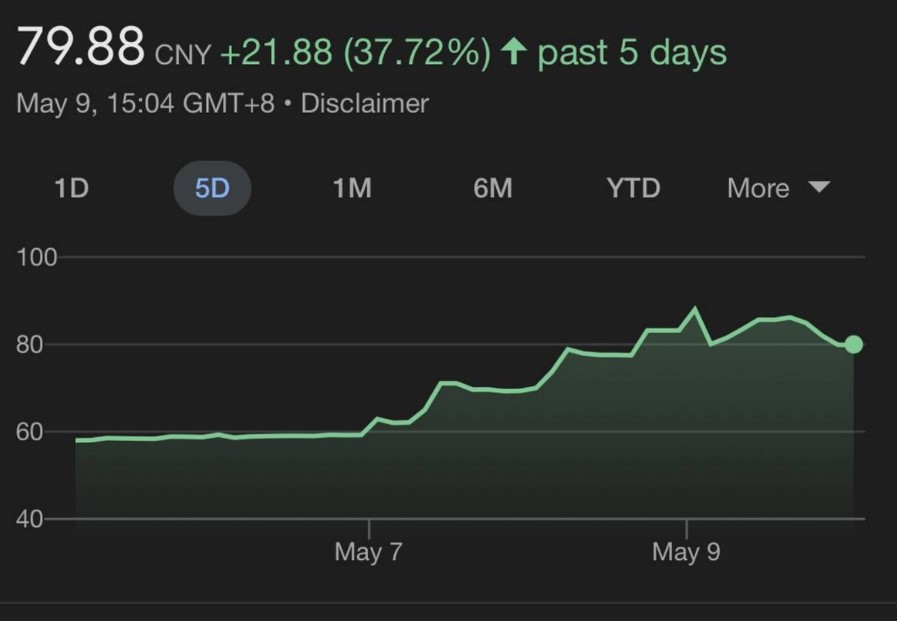
Task: Click the 79.88 price value
Action: pyautogui.click(x=80, y=48)
